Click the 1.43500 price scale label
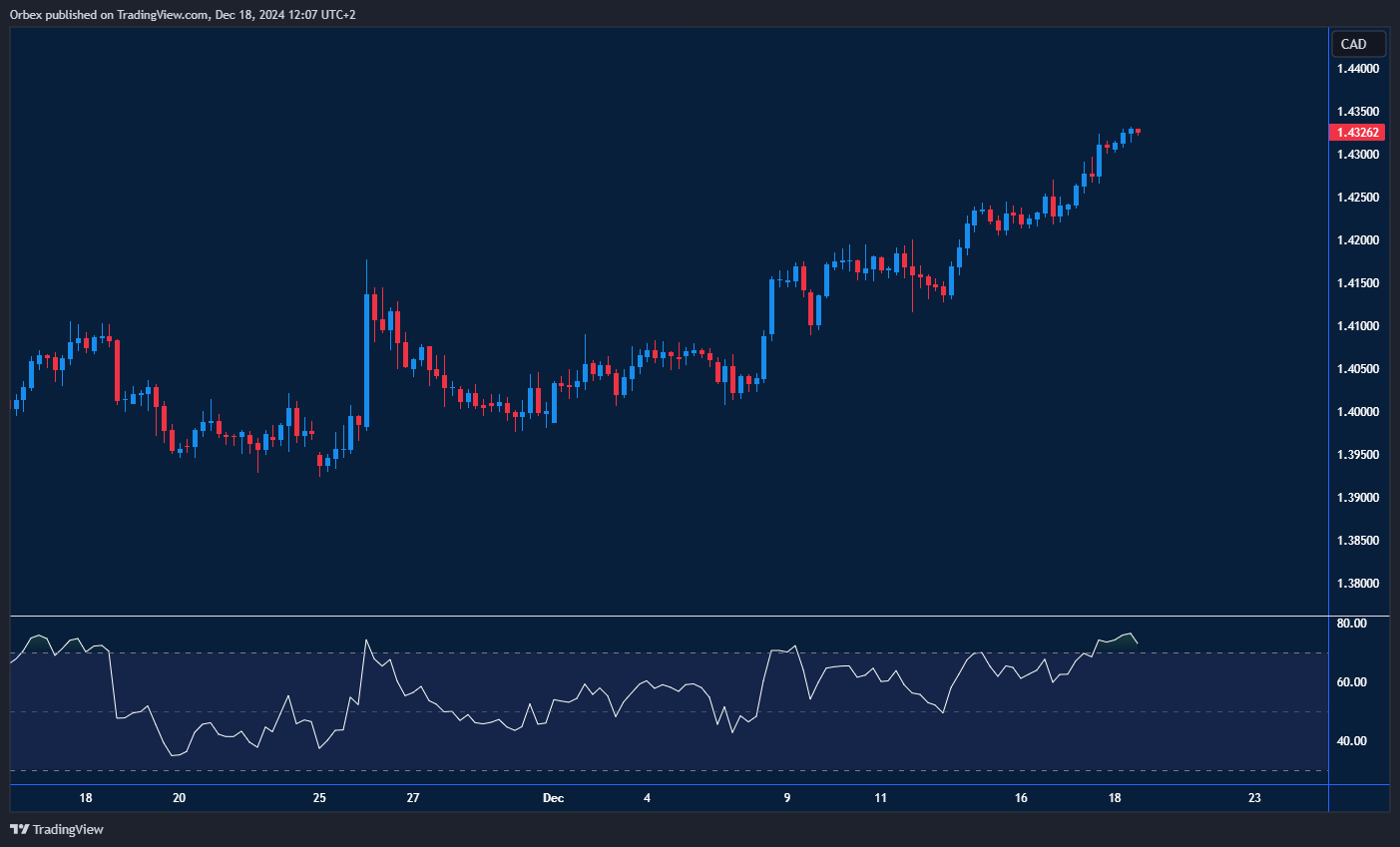1400x847 pixels. [x=1358, y=112]
